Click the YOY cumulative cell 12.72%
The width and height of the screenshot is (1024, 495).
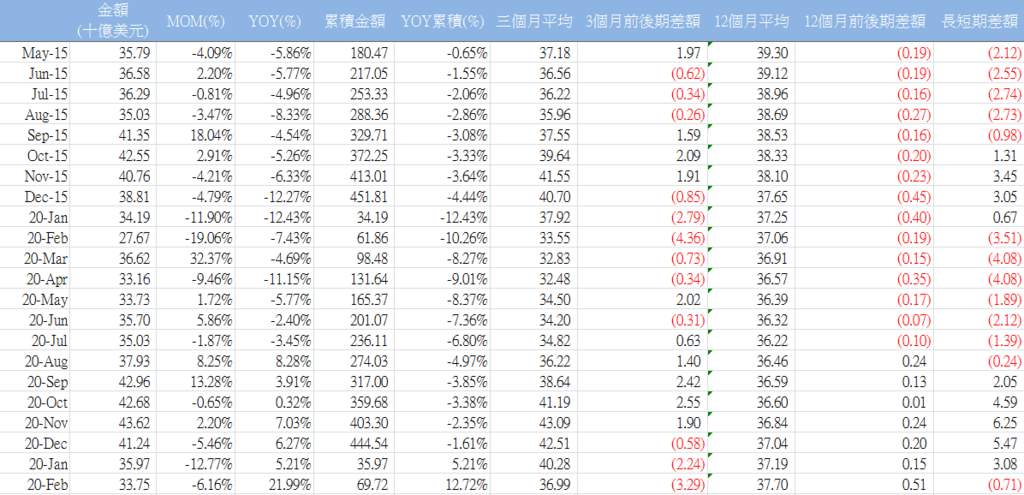[467, 485]
